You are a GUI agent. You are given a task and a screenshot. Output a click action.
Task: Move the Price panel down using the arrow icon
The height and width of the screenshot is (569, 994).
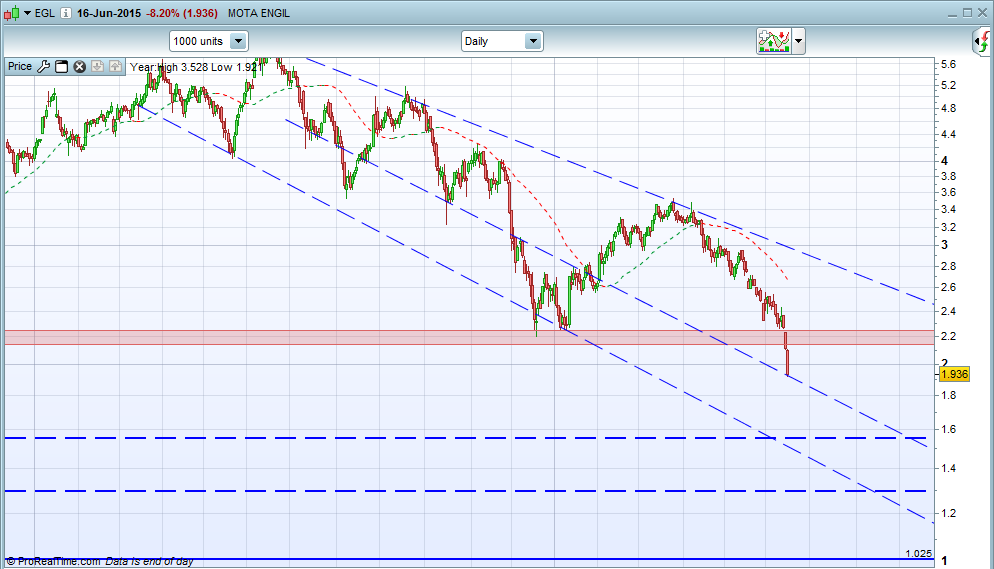tap(97, 67)
